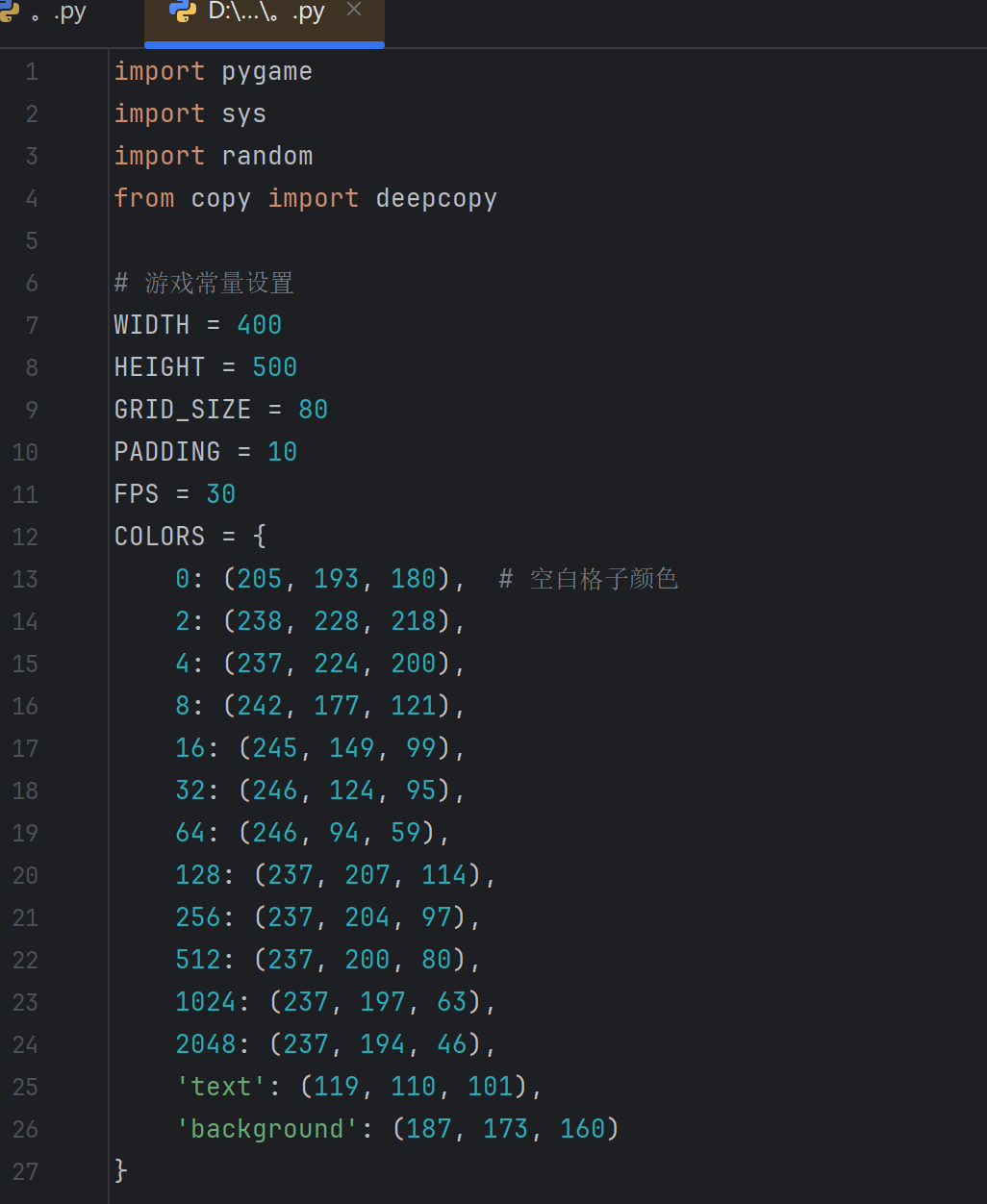Switch to the first 。.py tab
The height and width of the screenshot is (1204, 987).
pos(43,13)
